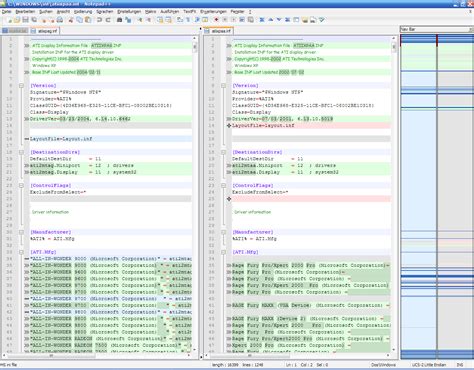Toggle synchronized vertical scrolling icon
Image resolution: width=474 pixels, height=370 pixels.
[x=160, y=20]
